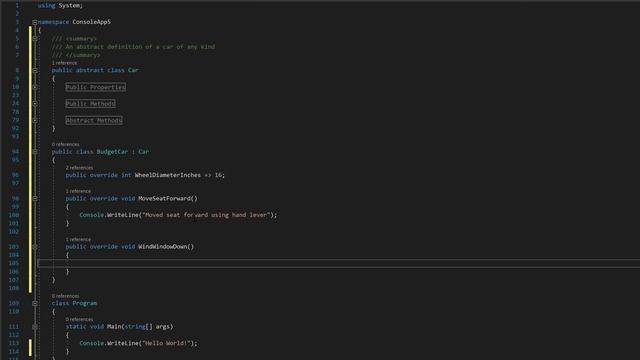Click line number 111 in the gutter

(x=14, y=327)
